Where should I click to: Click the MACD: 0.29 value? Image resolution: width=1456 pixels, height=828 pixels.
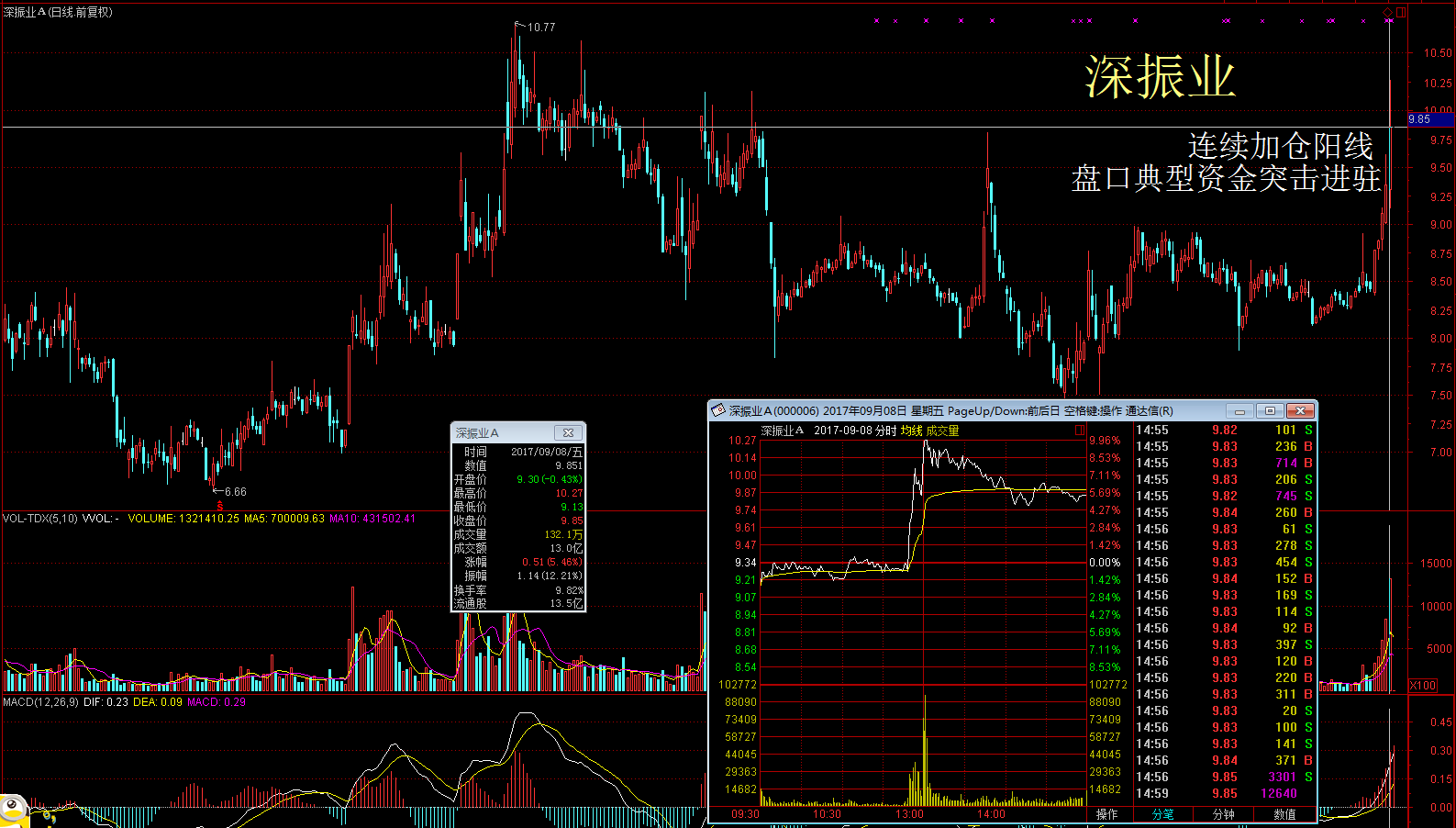tap(217, 702)
